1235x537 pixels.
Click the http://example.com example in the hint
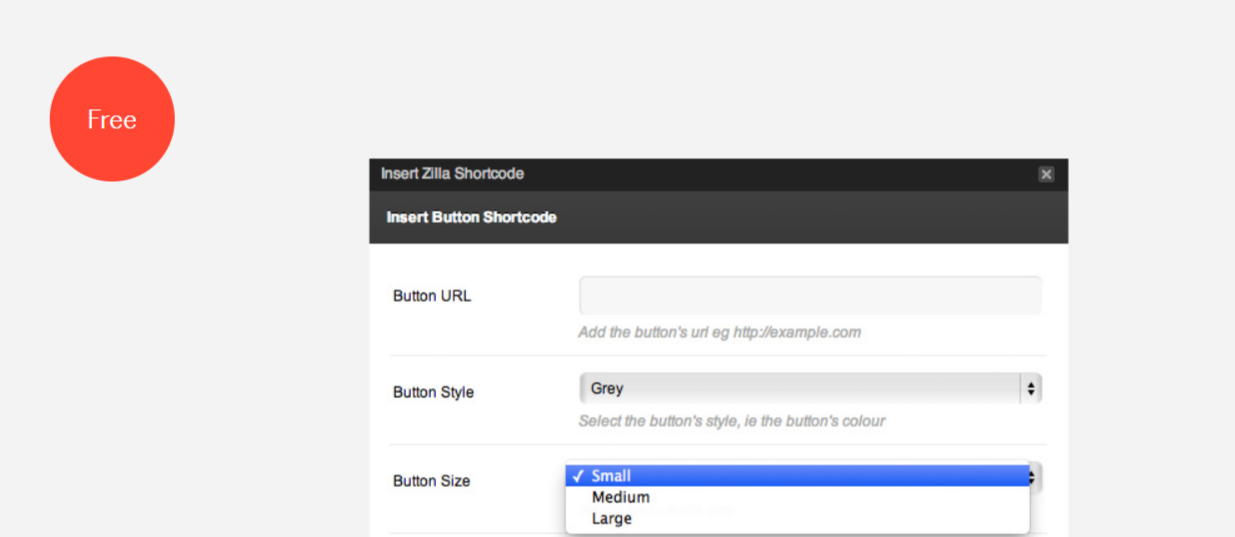796,332
